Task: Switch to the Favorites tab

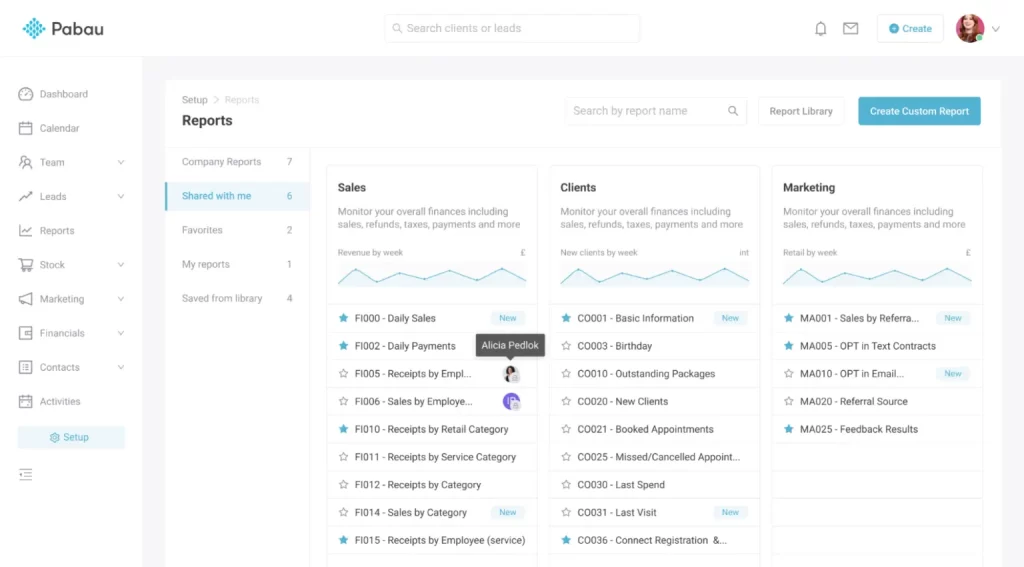Action: [x=202, y=230]
